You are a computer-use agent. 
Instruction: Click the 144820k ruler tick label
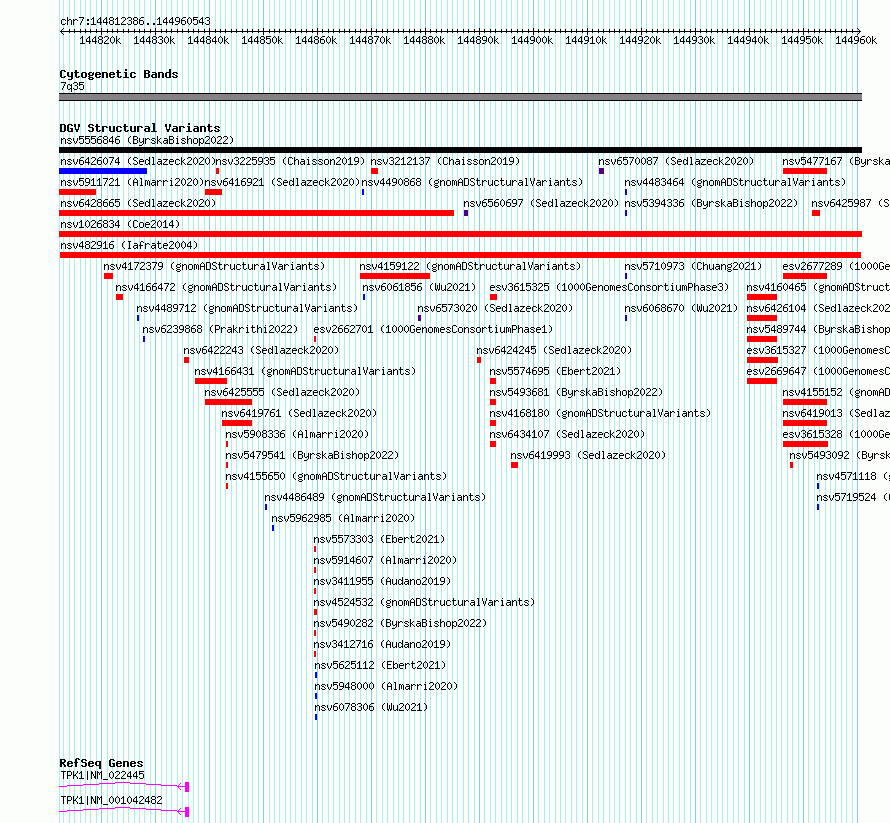(x=100, y=40)
